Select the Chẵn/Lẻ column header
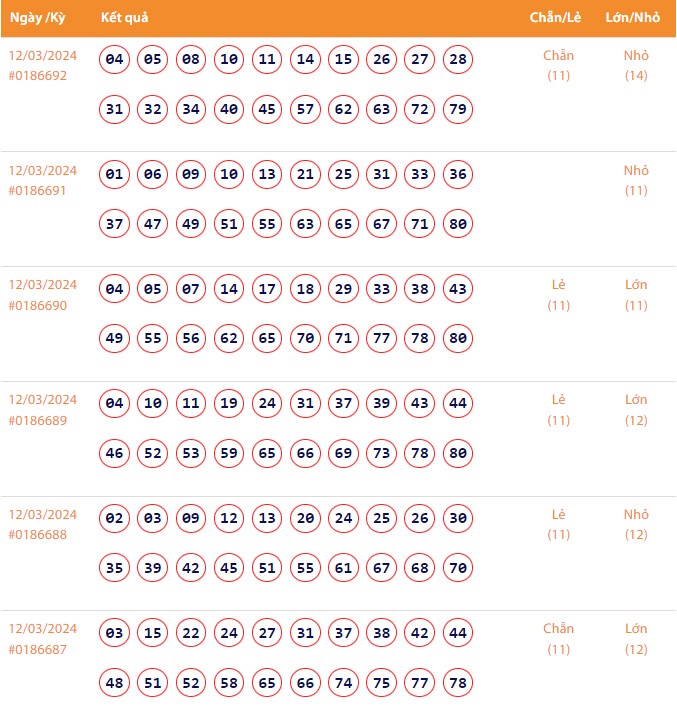This screenshot has width=677, height=716. [558, 18]
